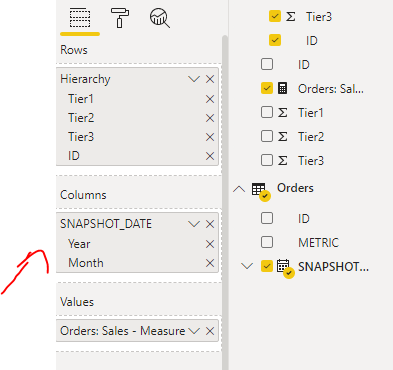Click the Tier2 field name in fields list
The height and width of the screenshot is (370, 393).
pyautogui.click(x=311, y=137)
